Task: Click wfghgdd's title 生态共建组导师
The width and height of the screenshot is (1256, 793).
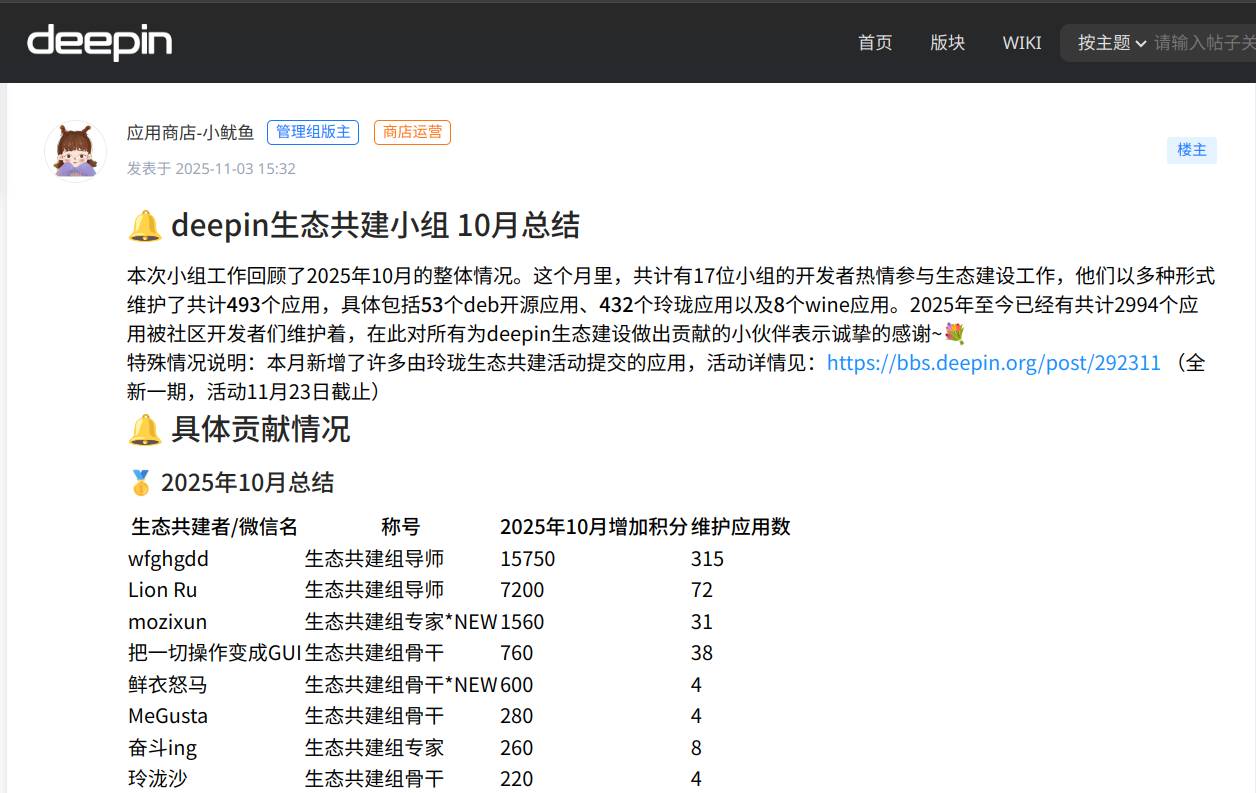Action: [x=374, y=559]
